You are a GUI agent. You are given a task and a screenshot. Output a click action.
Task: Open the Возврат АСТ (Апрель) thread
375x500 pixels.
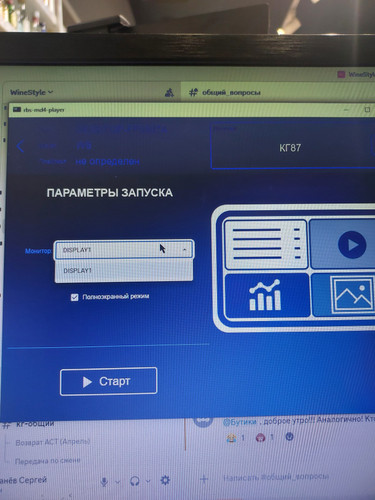pyautogui.click(x=53, y=442)
